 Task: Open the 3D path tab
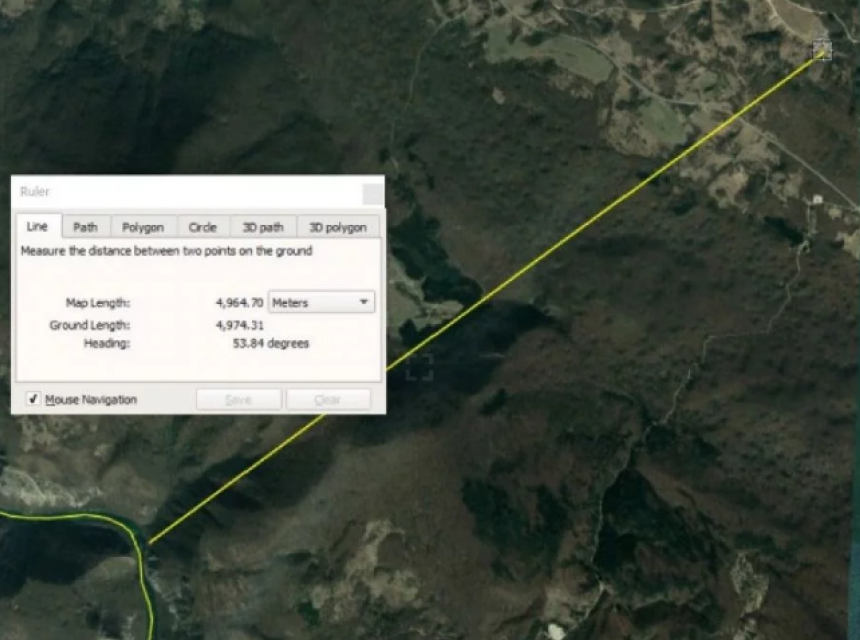tap(262, 227)
